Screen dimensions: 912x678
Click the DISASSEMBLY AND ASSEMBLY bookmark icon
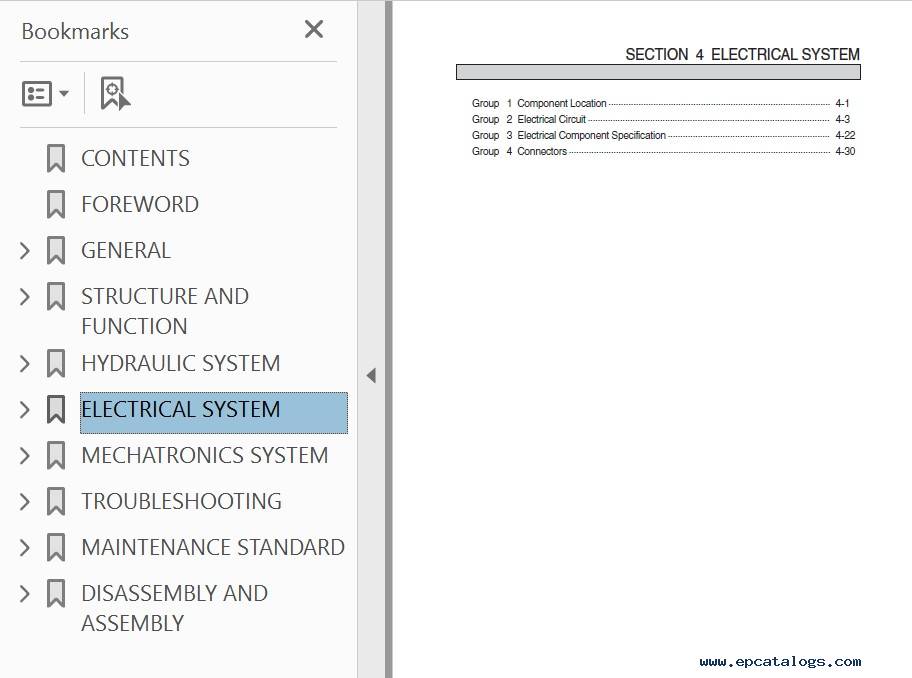56,593
